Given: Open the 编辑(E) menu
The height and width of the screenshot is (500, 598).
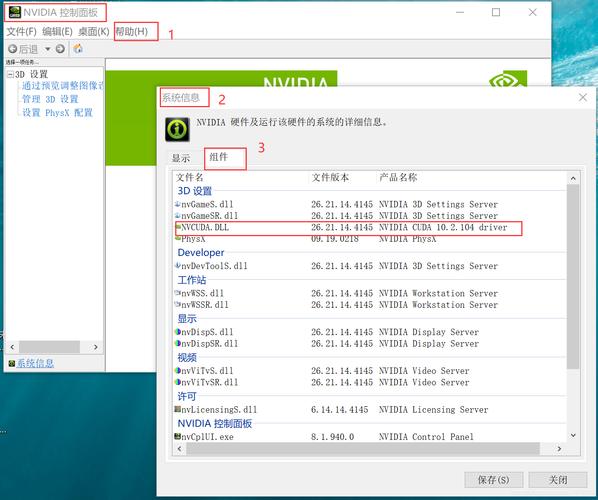Looking at the screenshot, I should 57,31.
